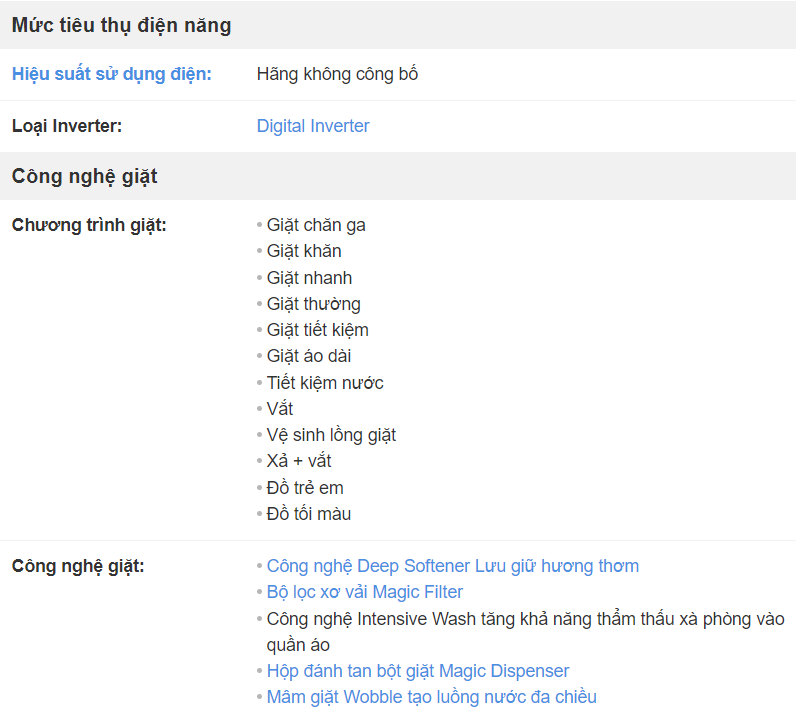Select the 'Giặt chăn ga' list item

click(x=316, y=225)
